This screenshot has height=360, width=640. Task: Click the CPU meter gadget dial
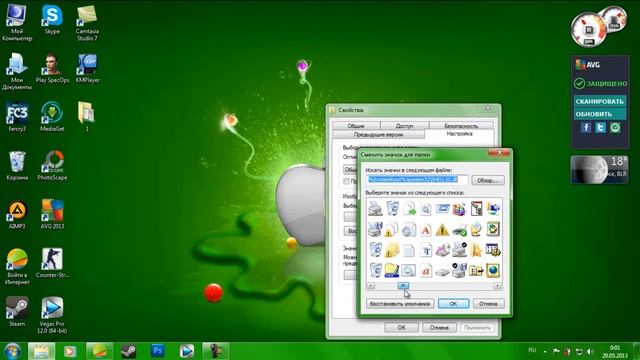coord(588,30)
